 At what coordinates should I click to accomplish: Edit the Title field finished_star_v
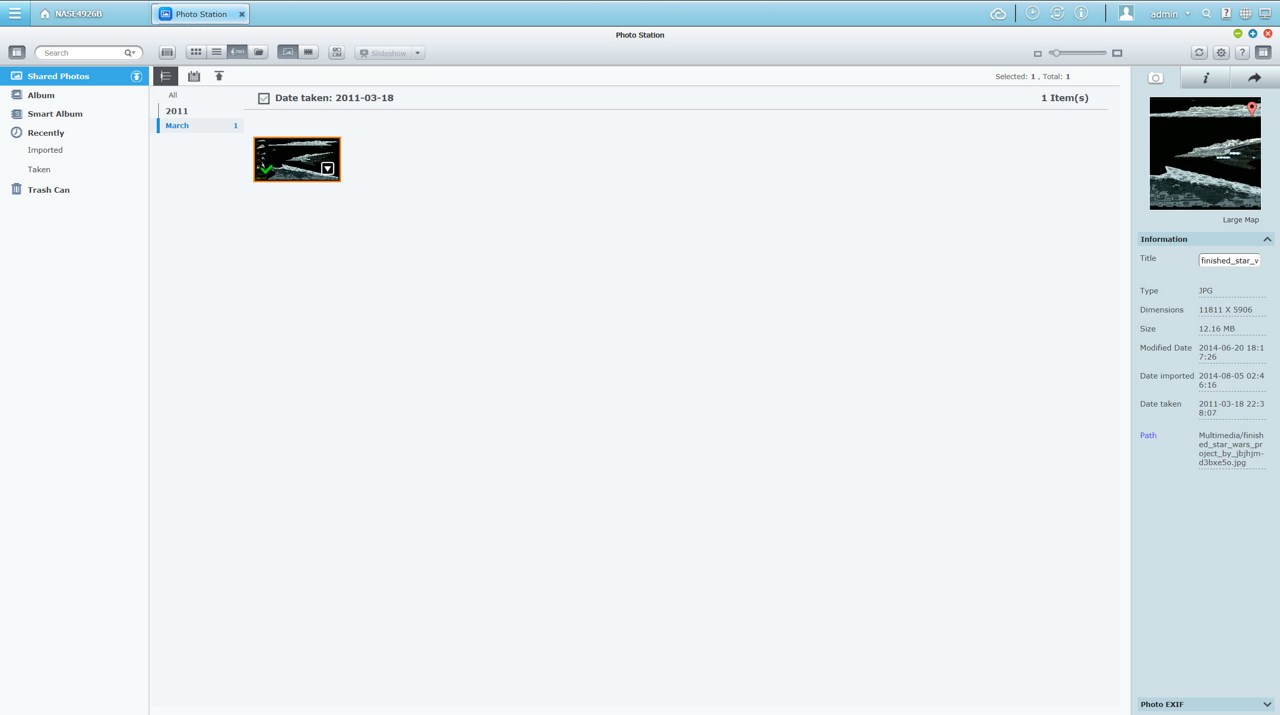(1229, 260)
